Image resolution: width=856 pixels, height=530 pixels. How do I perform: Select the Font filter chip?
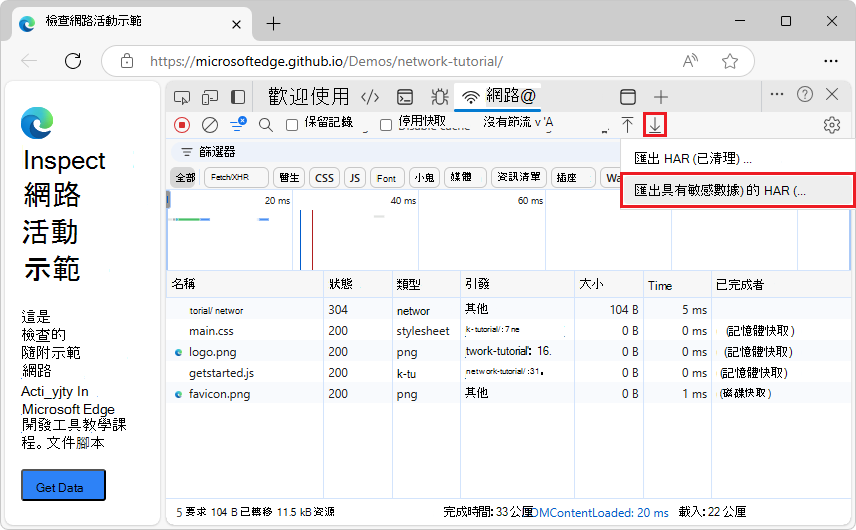pyautogui.click(x=387, y=178)
